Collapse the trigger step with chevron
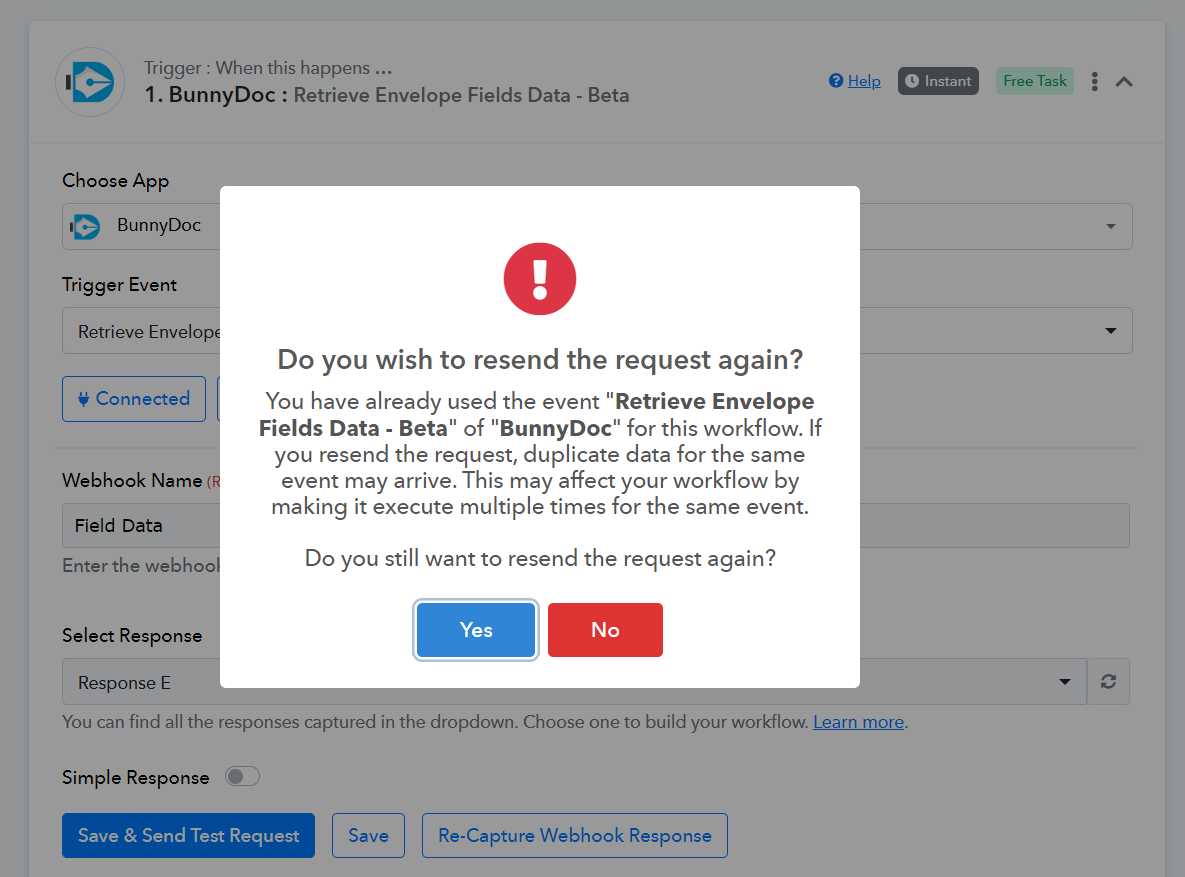 coord(1124,82)
